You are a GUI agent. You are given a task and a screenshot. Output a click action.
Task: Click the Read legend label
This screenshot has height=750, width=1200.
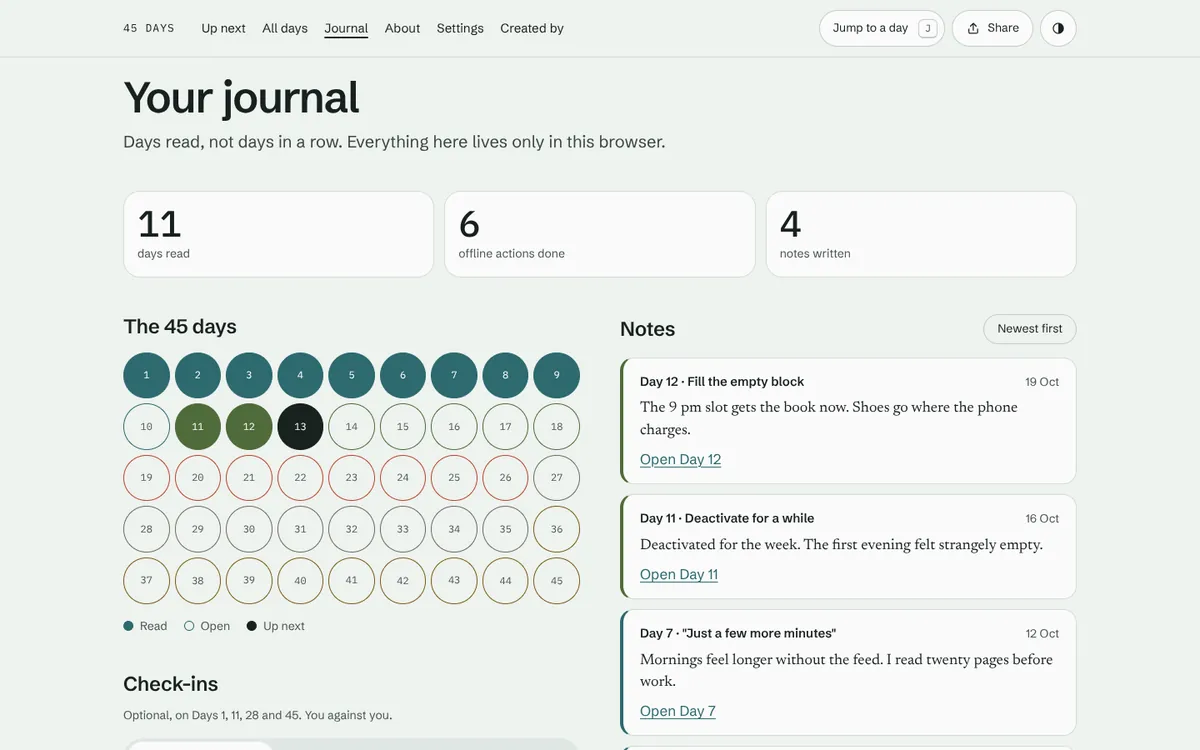[x=153, y=626]
